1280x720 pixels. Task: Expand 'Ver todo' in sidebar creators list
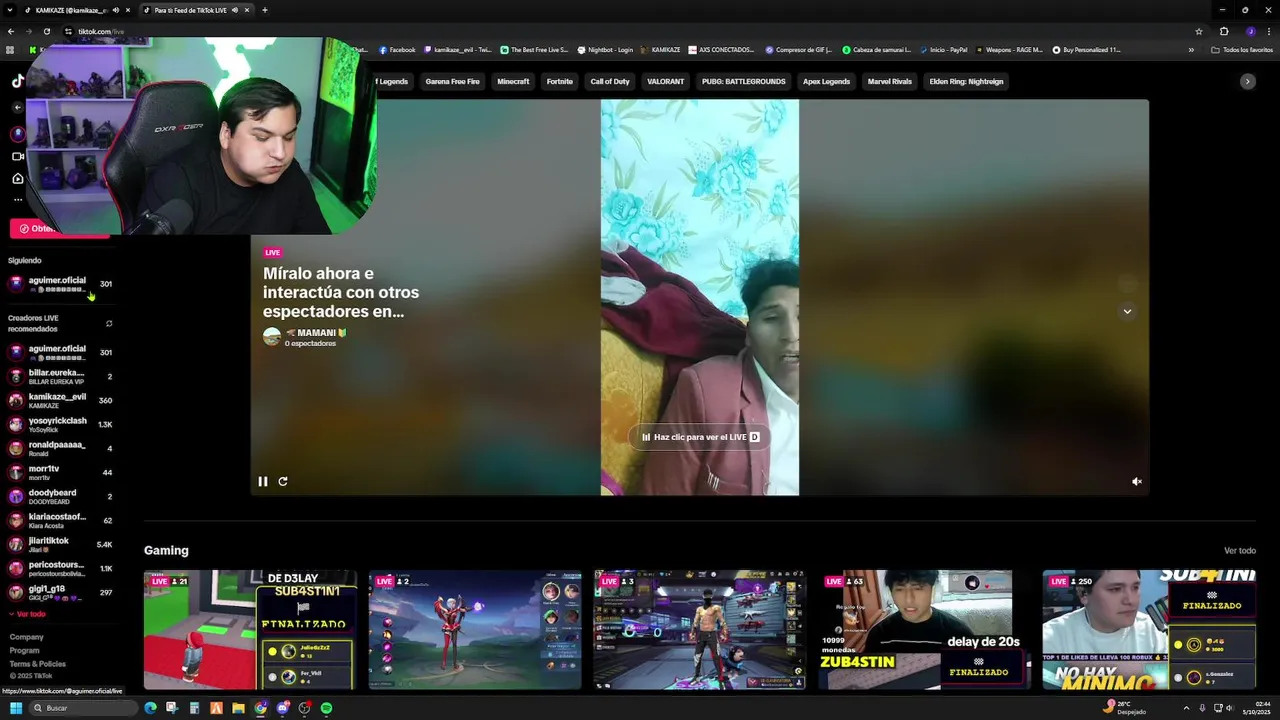point(27,614)
